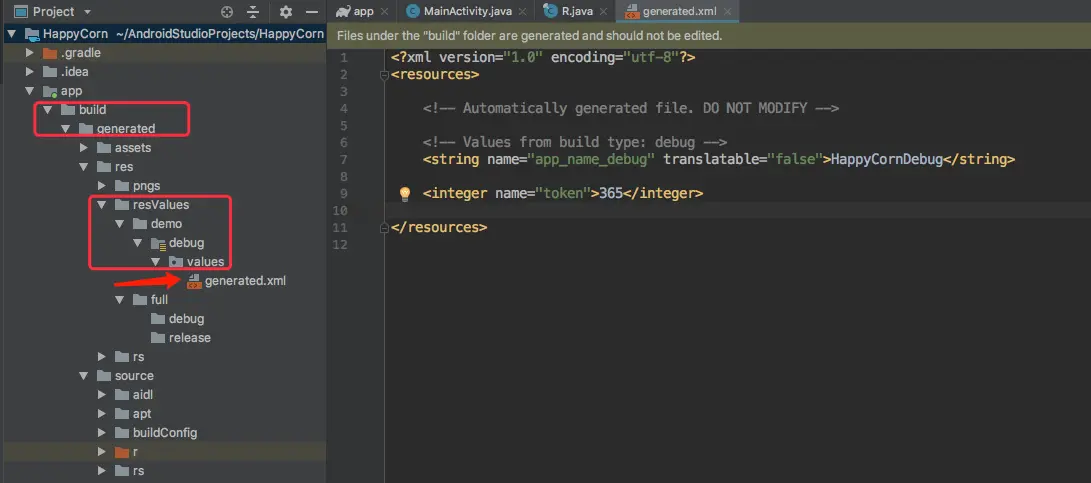Collapse the demo folder arrow
1091x483 pixels.
coord(120,224)
